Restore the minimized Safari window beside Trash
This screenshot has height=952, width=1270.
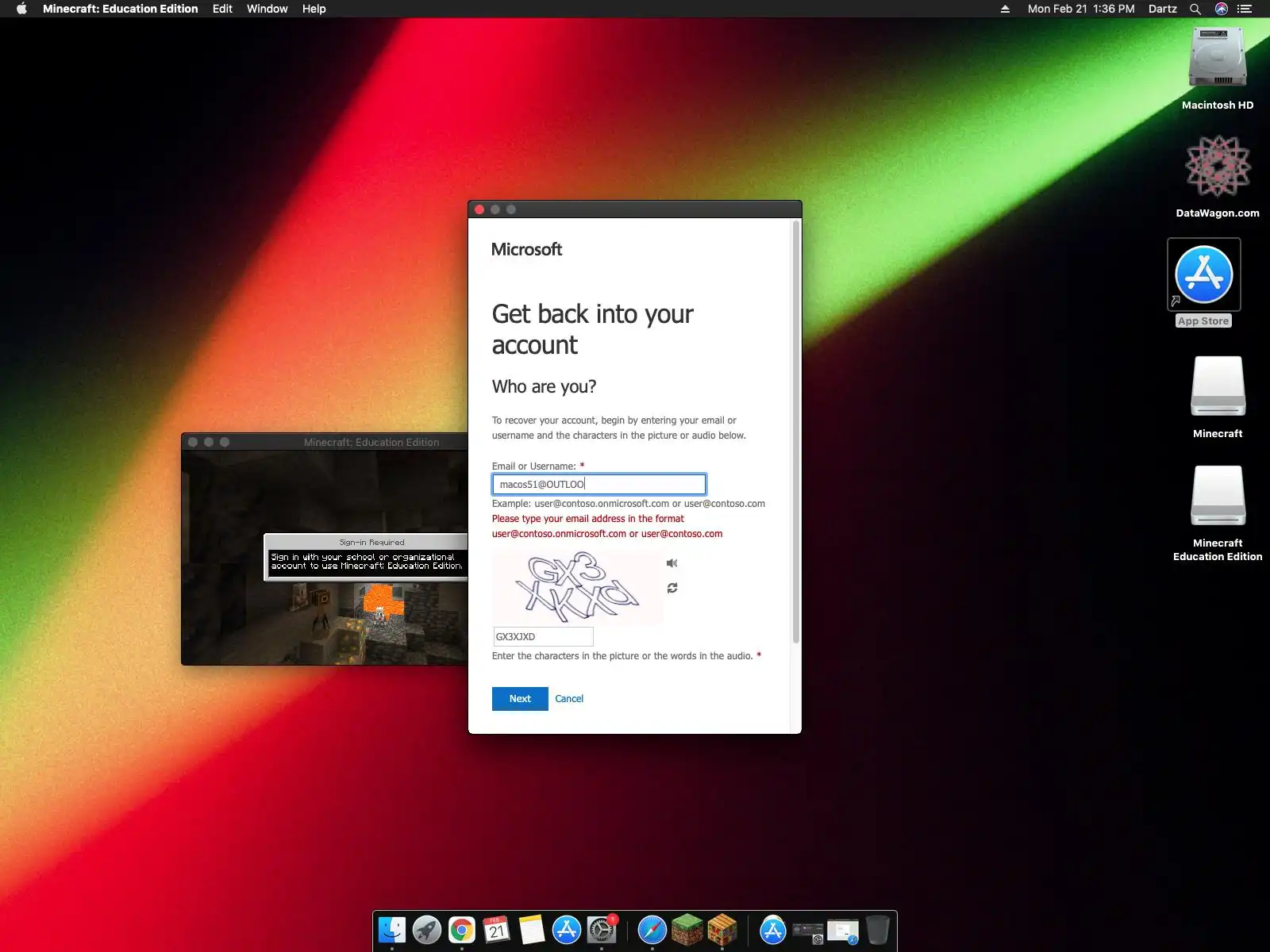point(843,930)
